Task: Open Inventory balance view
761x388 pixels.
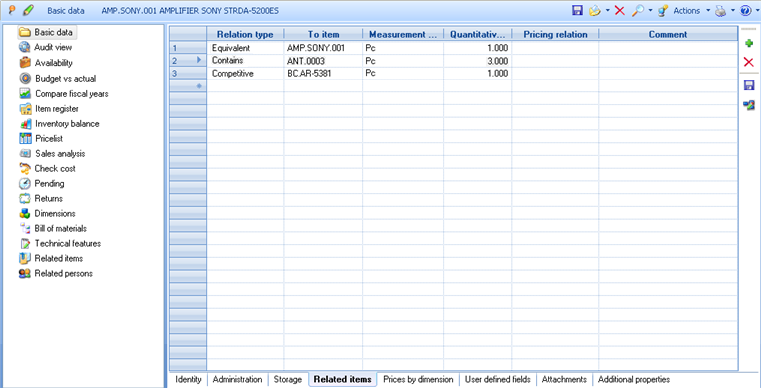Action: [67, 124]
